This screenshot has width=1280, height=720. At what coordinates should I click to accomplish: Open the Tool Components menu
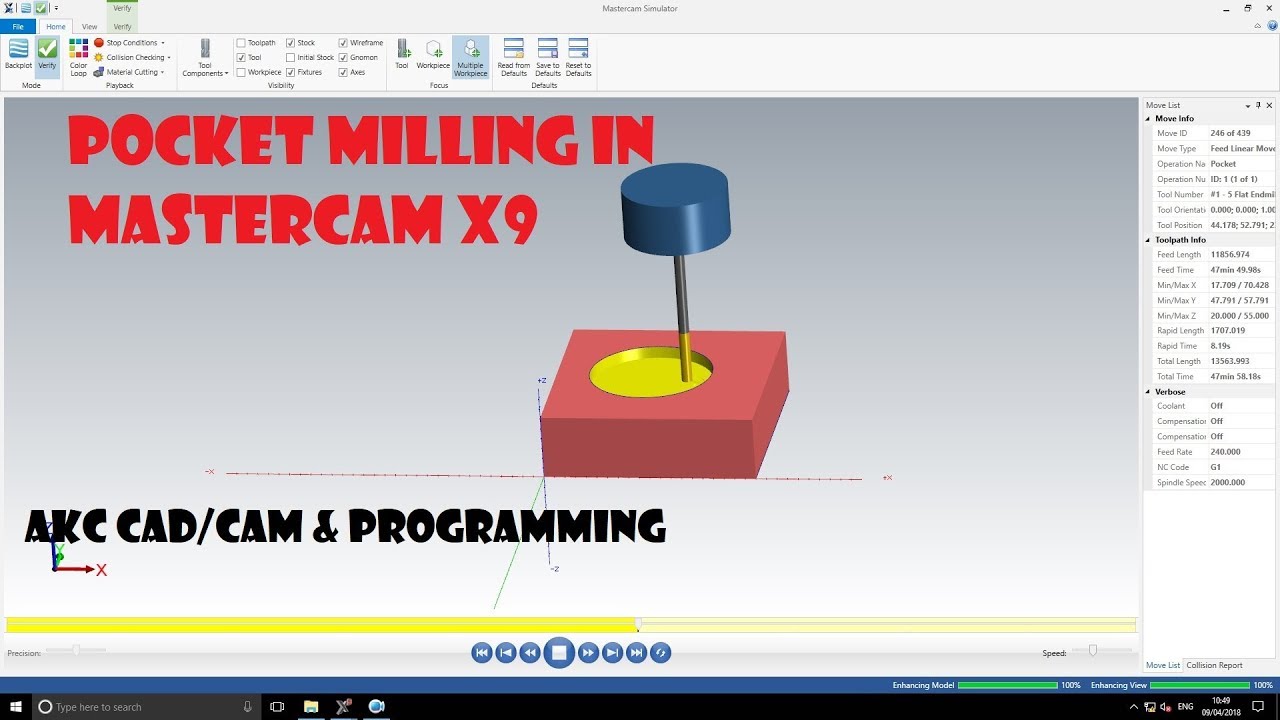click(205, 58)
